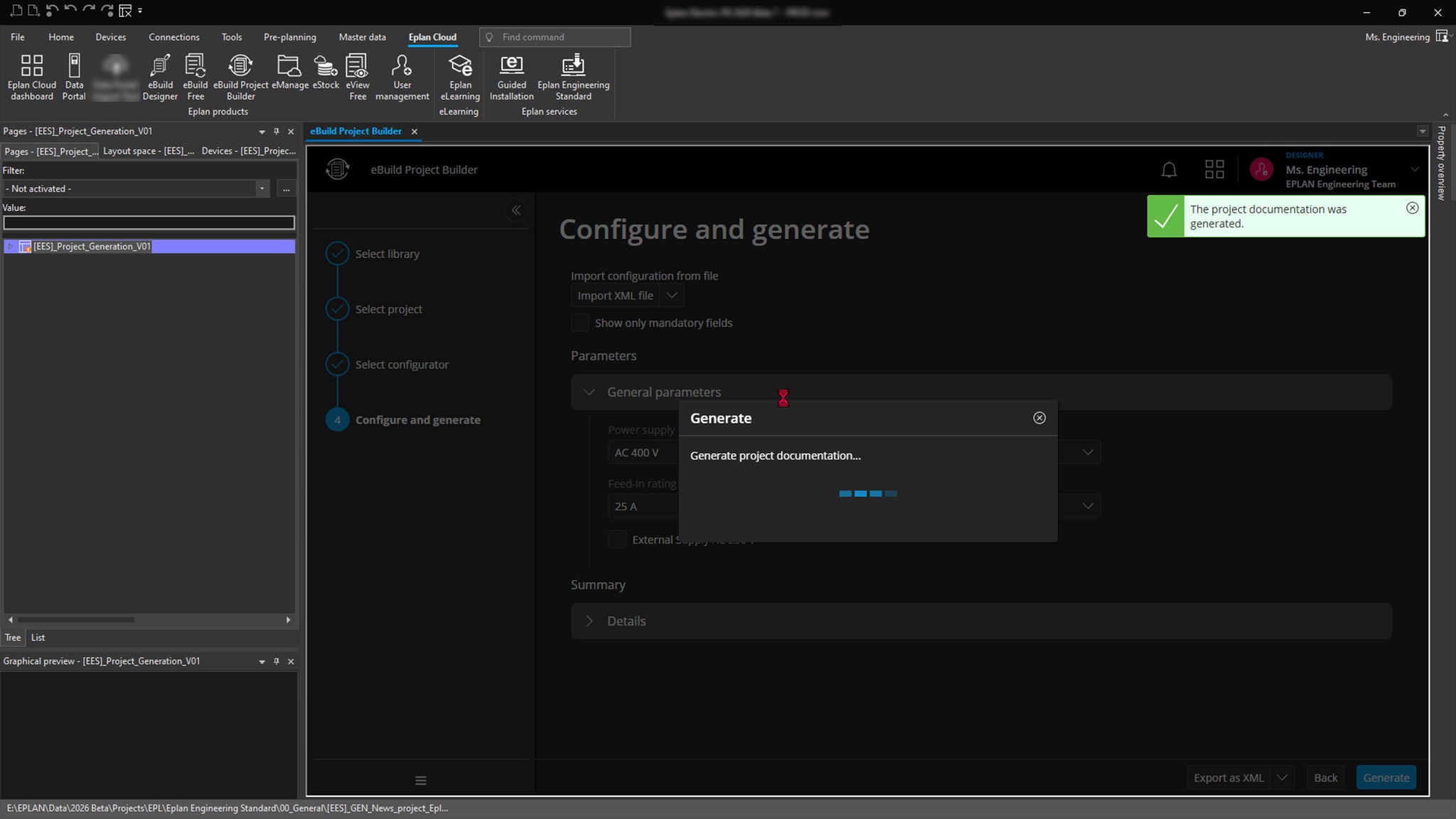Screen dimensions: 1456x819
Task: Open the Pre-planning ribbon tab
Action: (x=289, y=37)
